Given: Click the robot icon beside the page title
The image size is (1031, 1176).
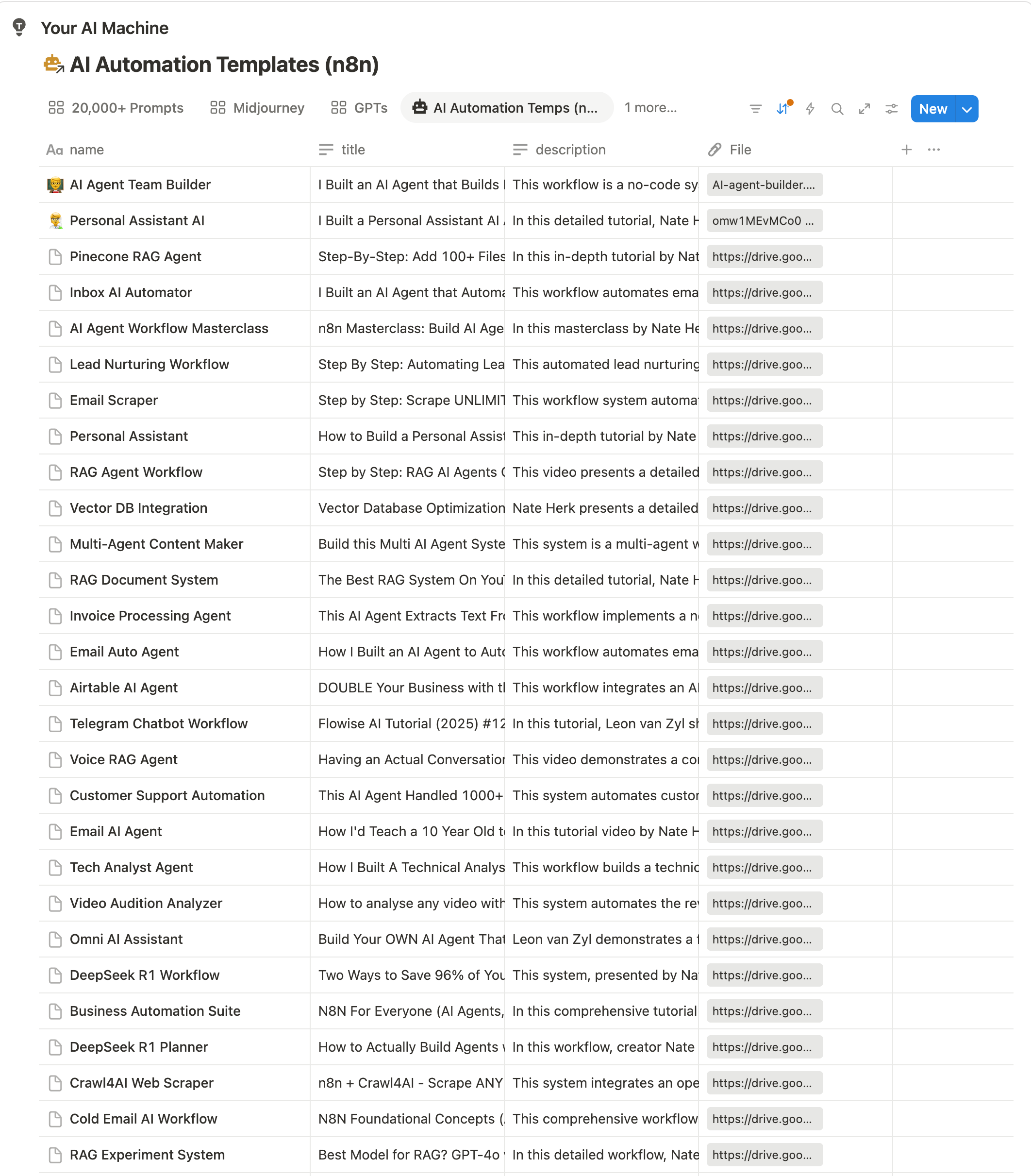Looking at the screenshot, I should click(x=54, y=64).
